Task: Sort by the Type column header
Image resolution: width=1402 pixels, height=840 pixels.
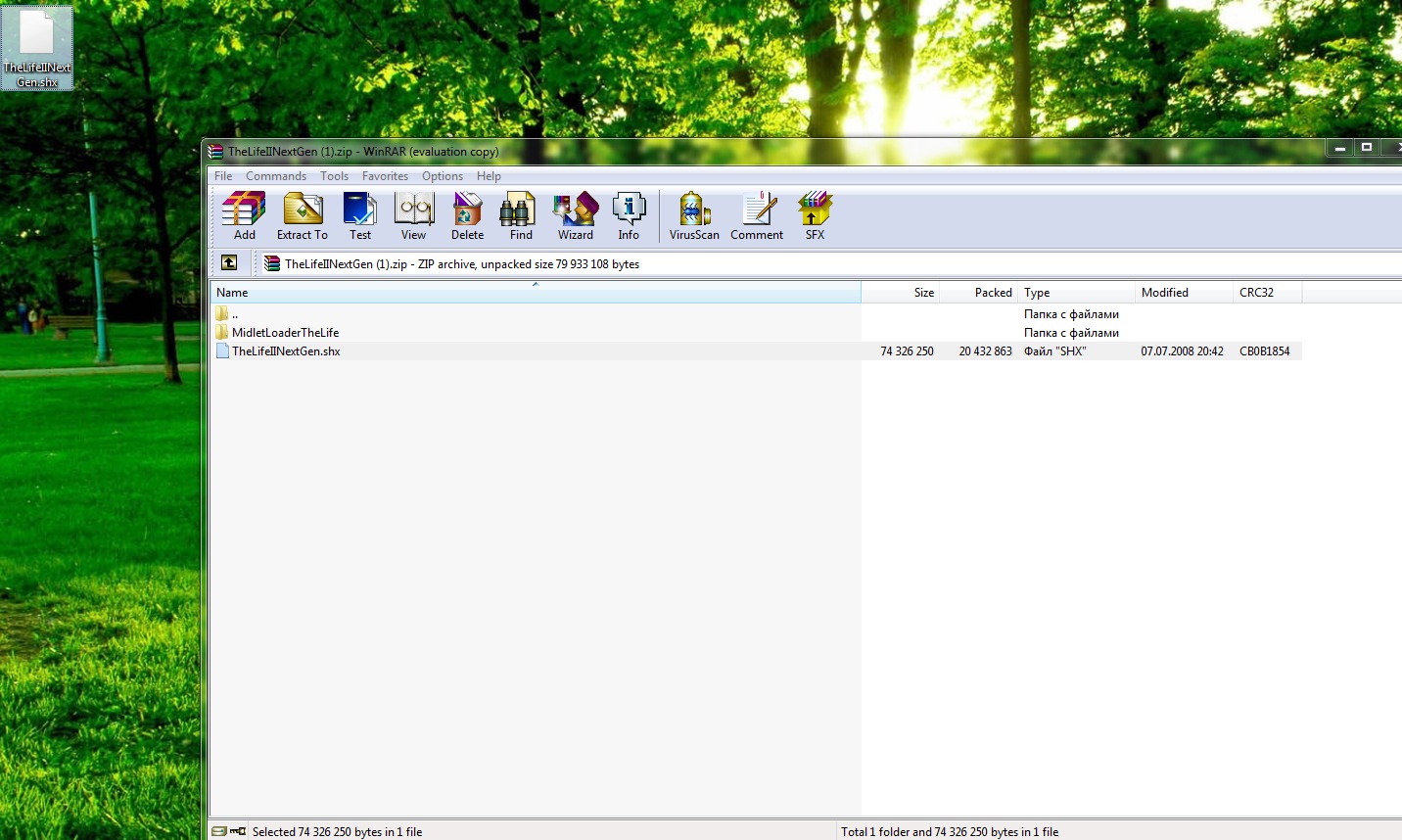Action: 1077,292
